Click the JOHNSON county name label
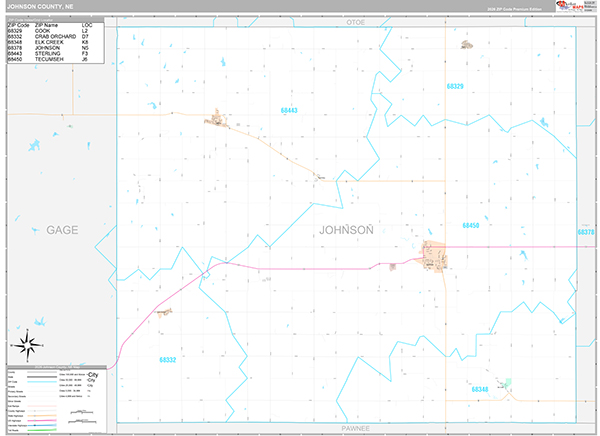This screenshot has width=600, height=436. [346, 230]
